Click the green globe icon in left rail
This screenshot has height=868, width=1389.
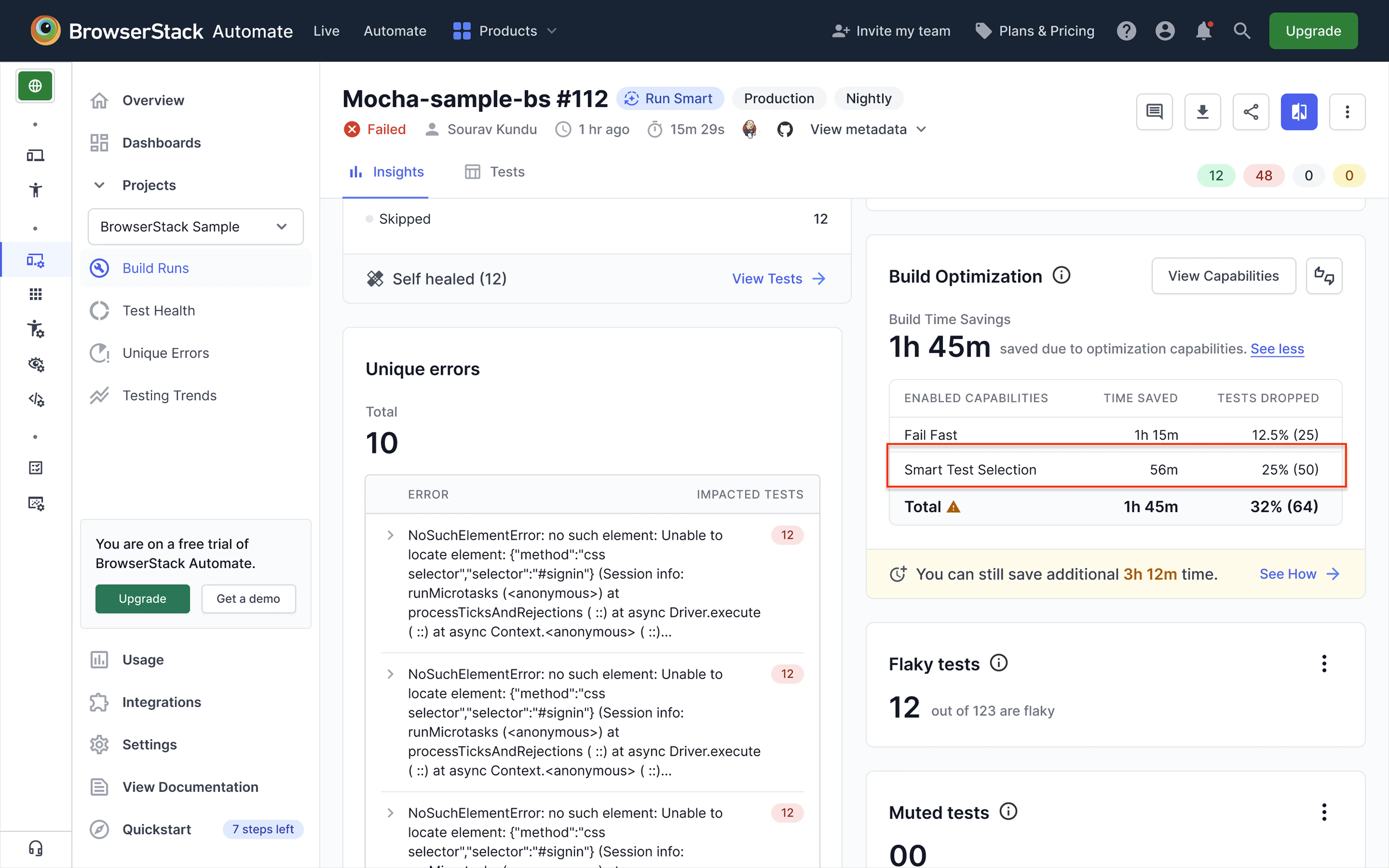[35, 86]
